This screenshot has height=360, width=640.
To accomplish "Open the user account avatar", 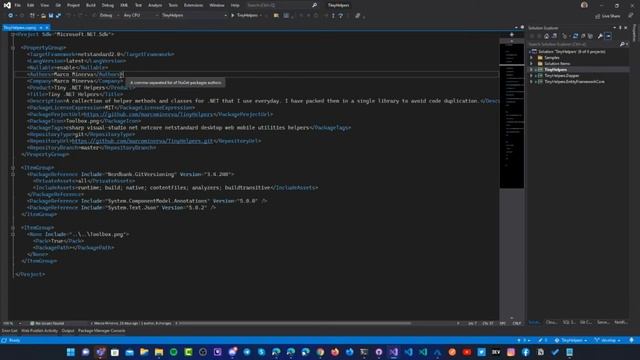I will pos(584,5).
